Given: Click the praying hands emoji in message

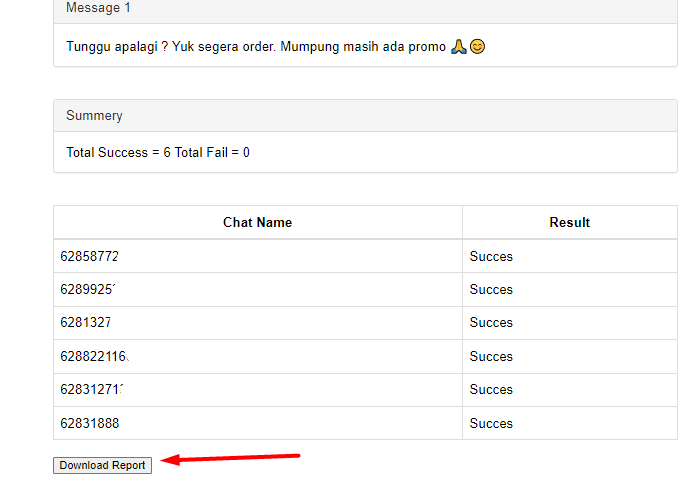Looking at the screenshot, I should click(459, 47).
